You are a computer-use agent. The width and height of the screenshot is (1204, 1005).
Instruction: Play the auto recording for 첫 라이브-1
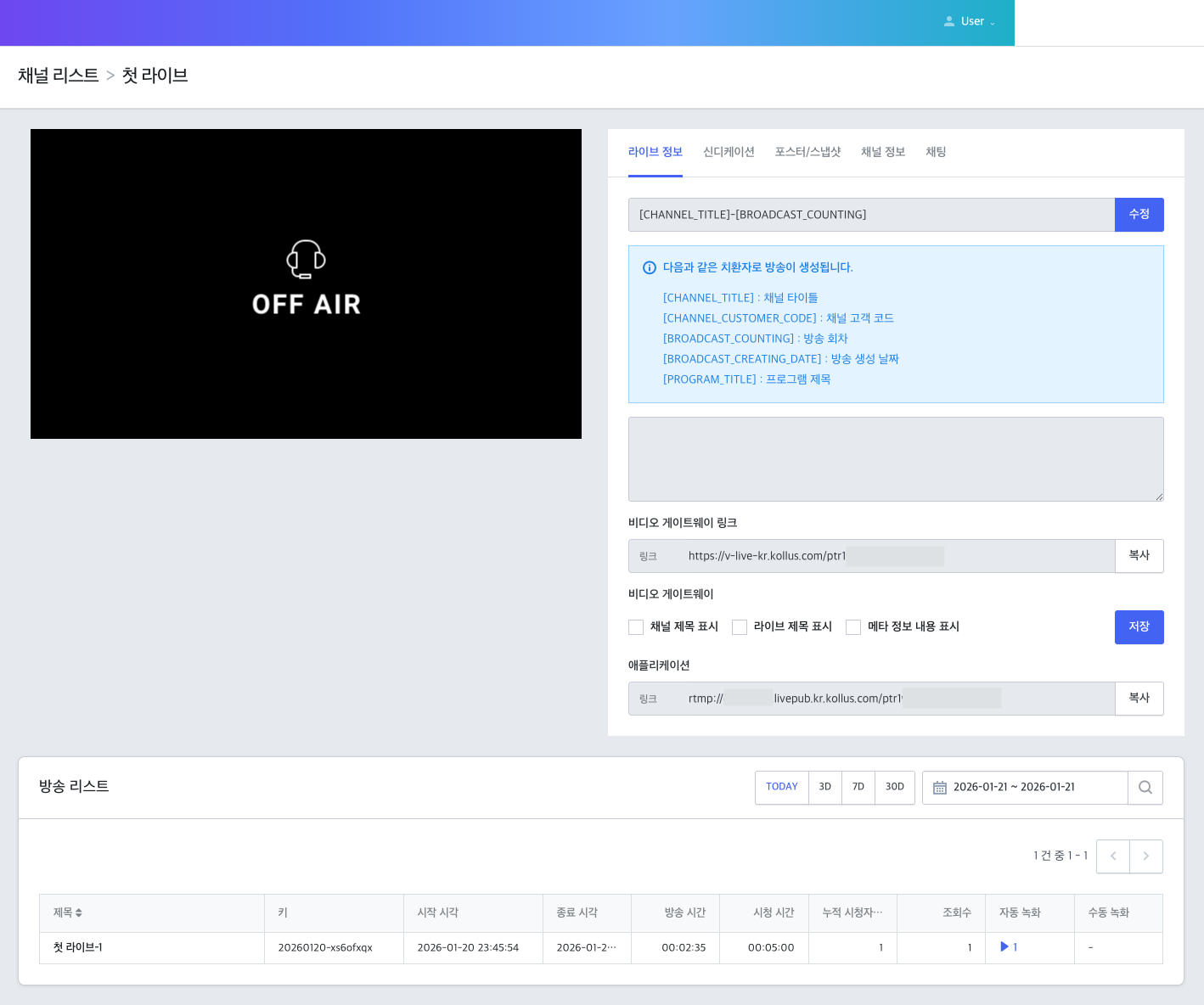[x=1005, y=947]
